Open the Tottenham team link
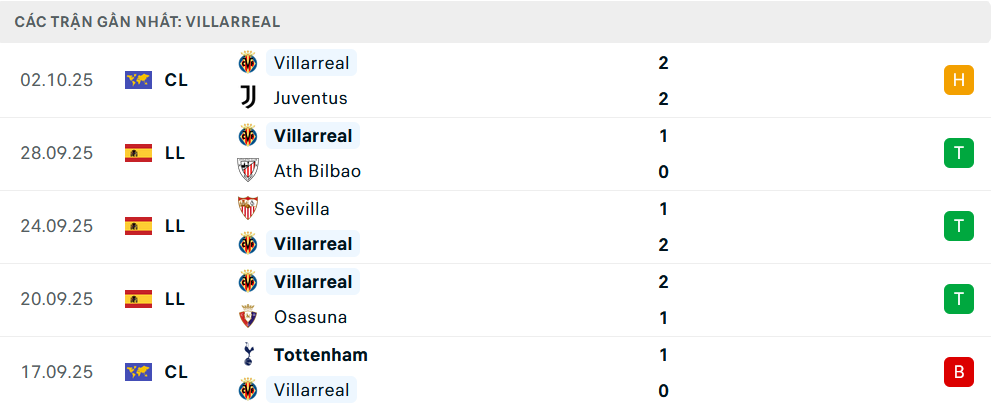Screen dimensions: 992x407 320,355
